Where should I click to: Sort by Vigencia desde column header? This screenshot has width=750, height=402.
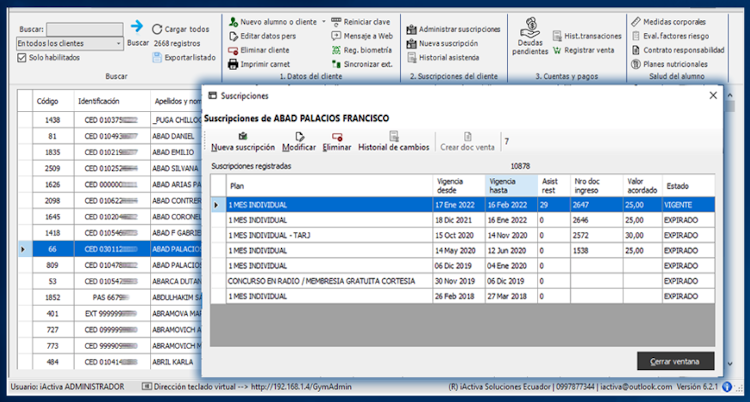(x=459, y=186)
